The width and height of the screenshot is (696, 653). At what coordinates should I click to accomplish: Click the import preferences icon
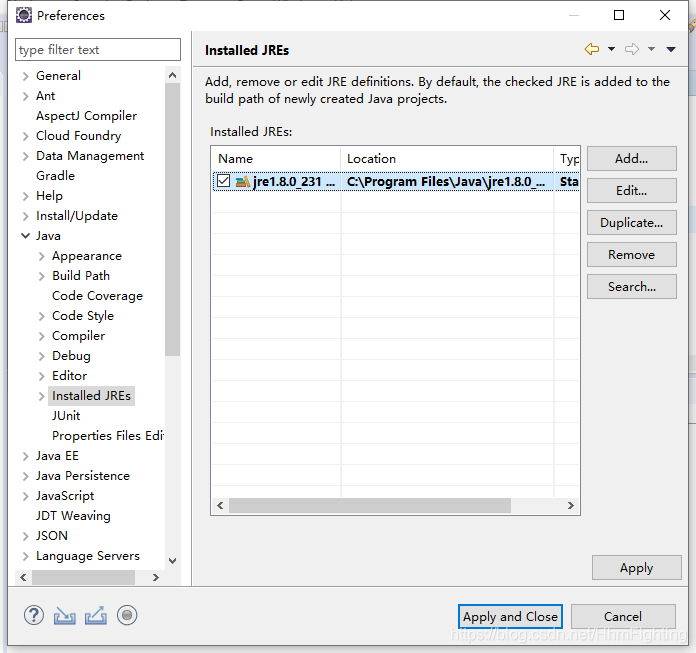[64, 616]
